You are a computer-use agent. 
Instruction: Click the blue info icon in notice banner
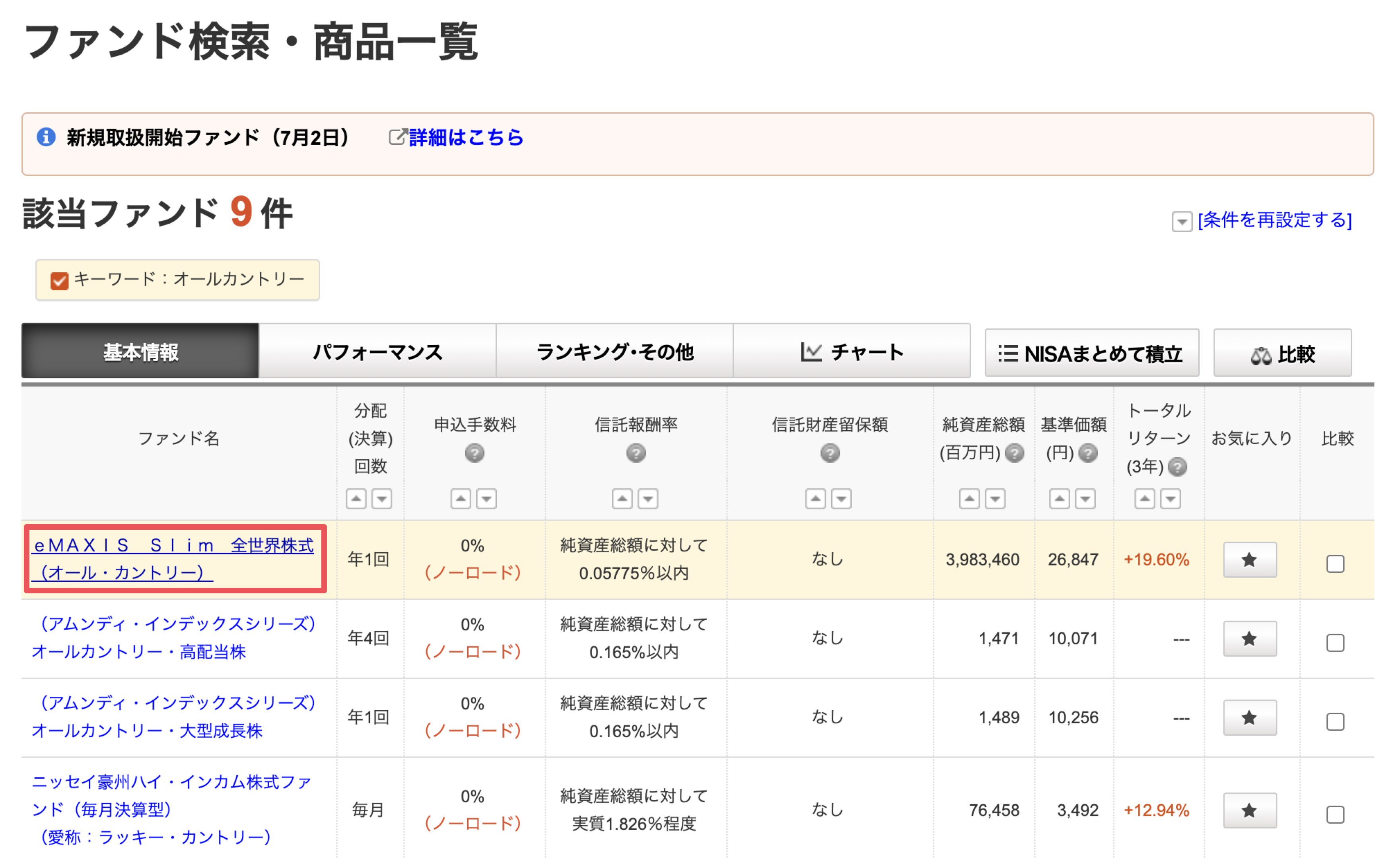[46, 137]
